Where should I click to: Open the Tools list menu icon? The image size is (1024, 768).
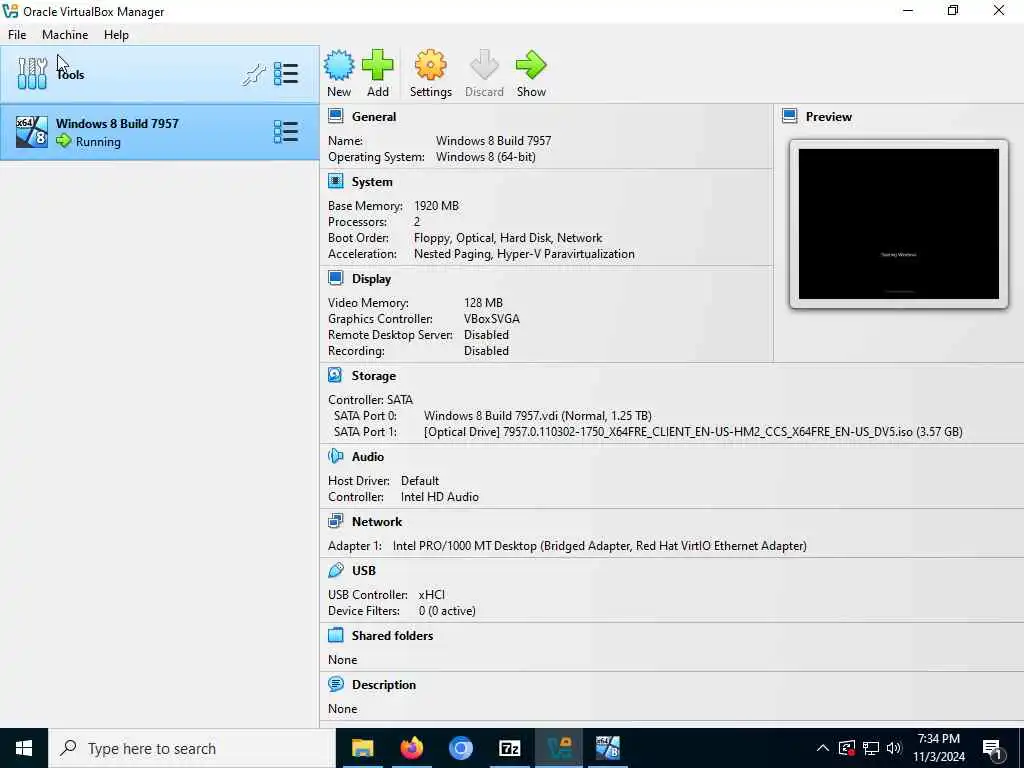coord(285,74)
